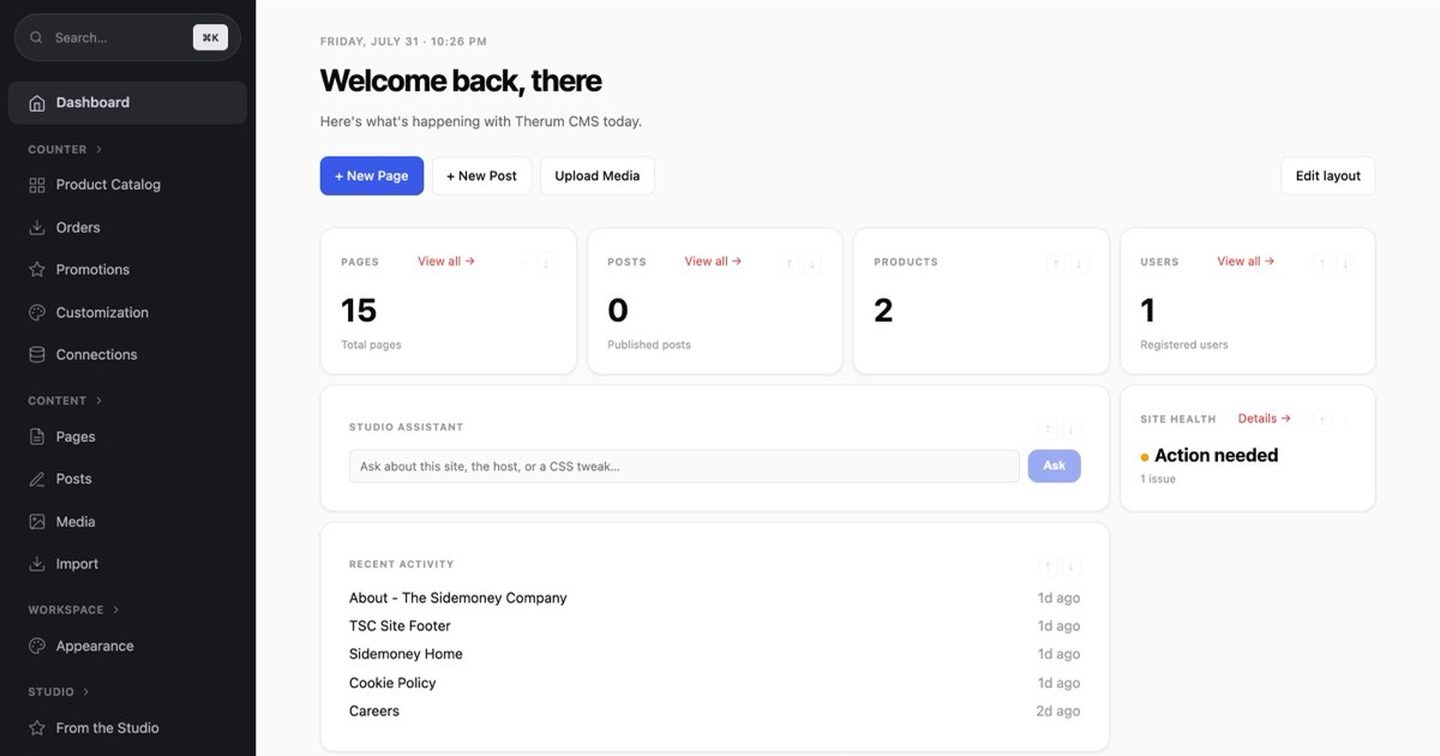Click the Studio Assistant question input
The width and height of the screenshot is (1440, 756).
pos(684,466)
